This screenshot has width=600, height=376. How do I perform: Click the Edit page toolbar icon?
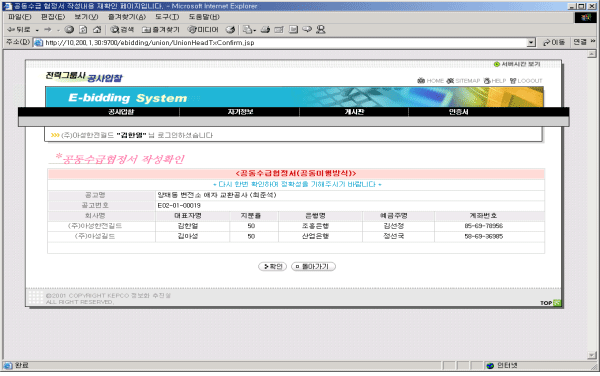[279, 29]
